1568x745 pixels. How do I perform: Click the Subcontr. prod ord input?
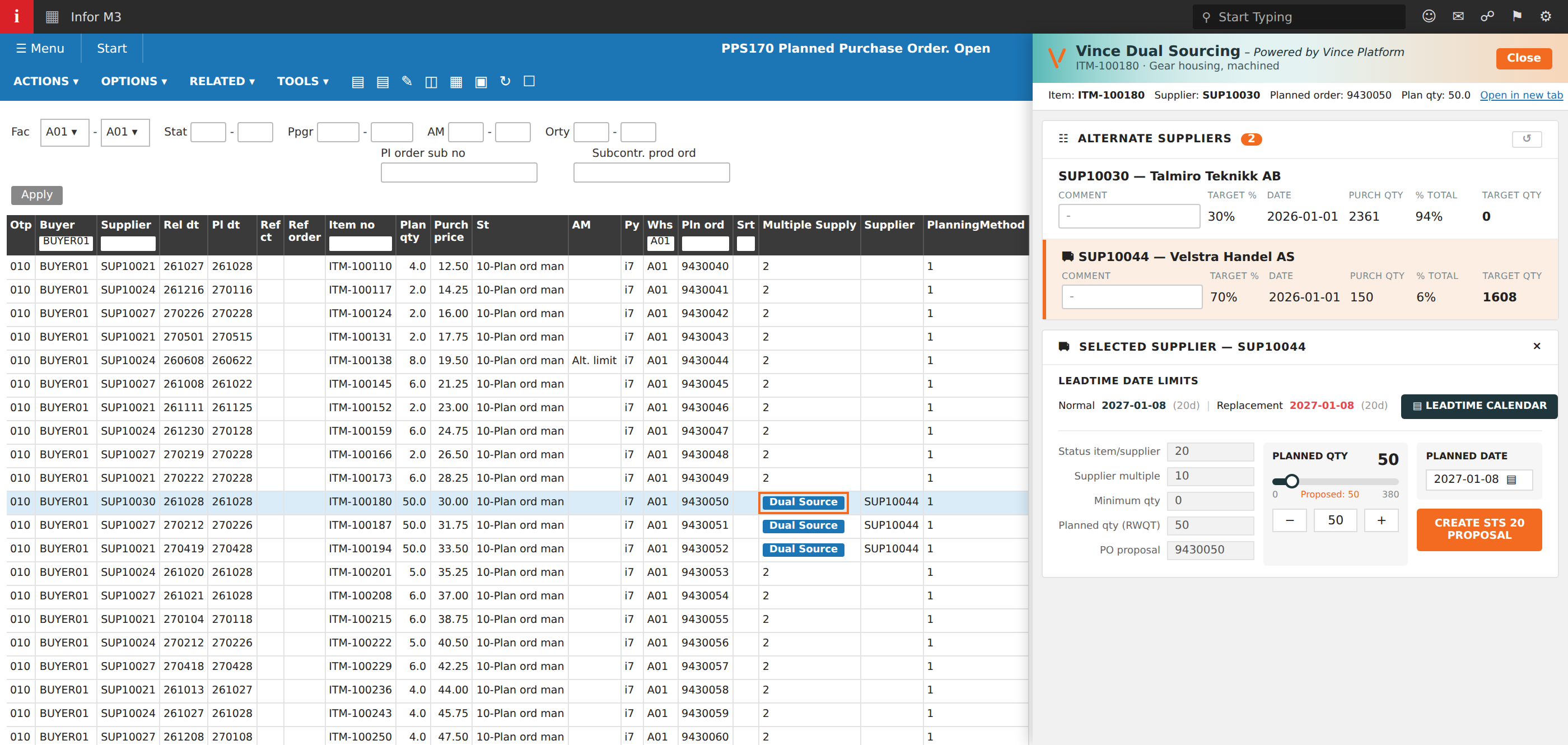click(651, 173)
